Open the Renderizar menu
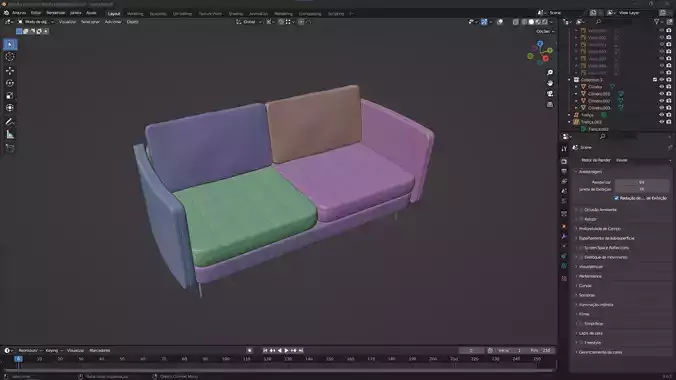This screenshot has height=380, width=676. (56, 13)
